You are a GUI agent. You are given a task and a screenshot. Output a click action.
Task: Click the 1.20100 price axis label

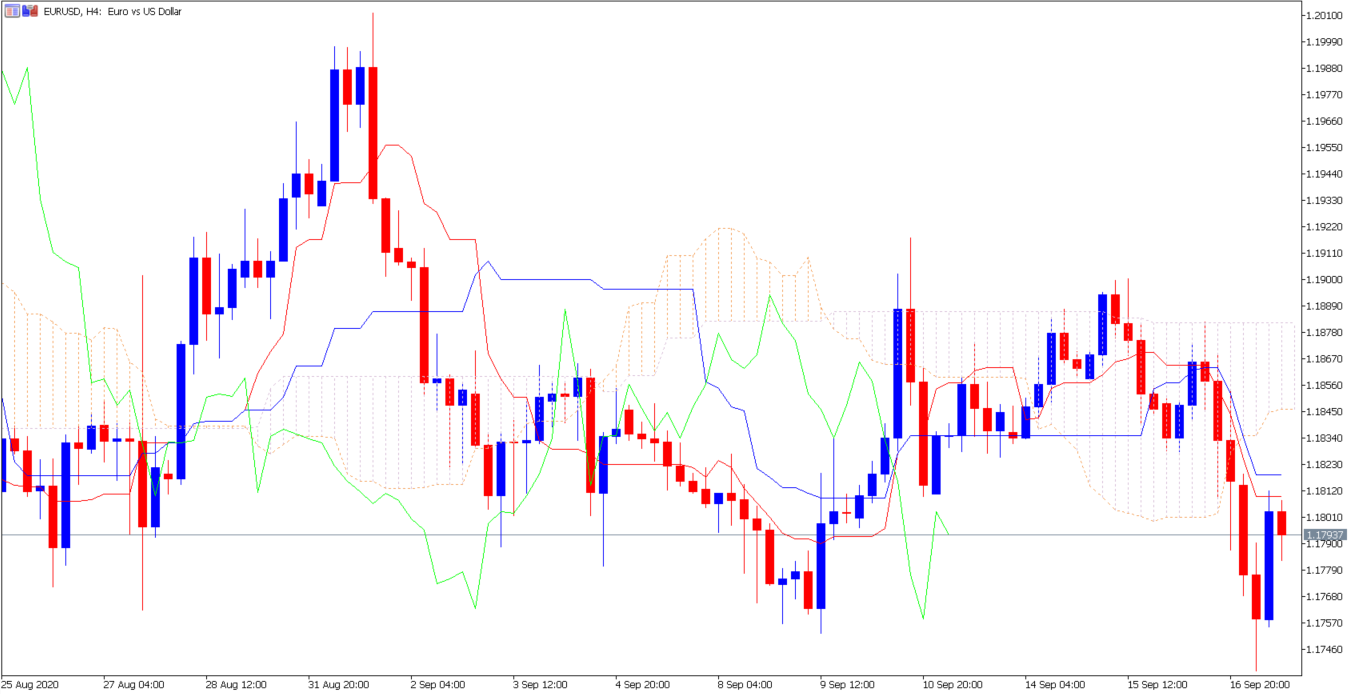(1325, 16)
